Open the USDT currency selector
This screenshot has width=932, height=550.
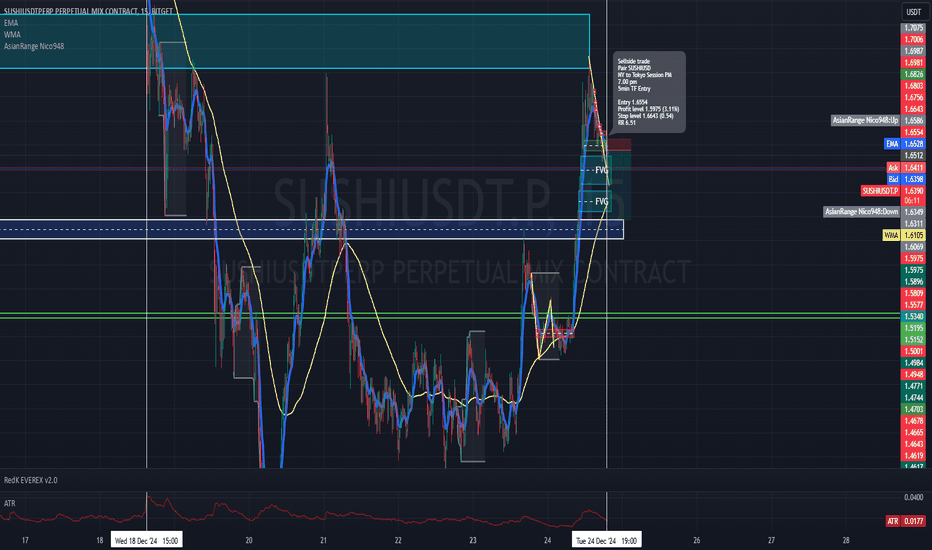click(913, 12)
